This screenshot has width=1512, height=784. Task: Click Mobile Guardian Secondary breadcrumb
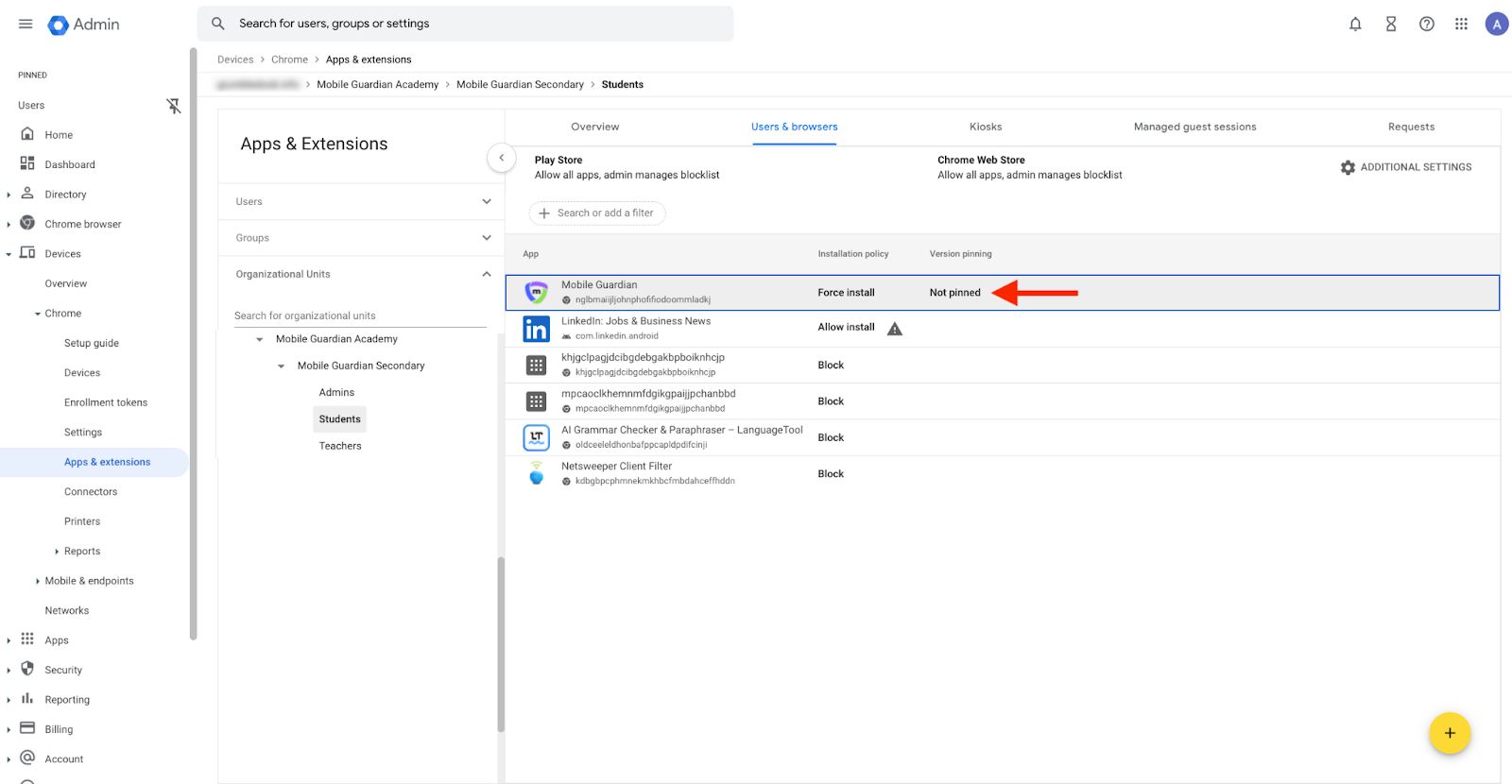coord(520,84)
